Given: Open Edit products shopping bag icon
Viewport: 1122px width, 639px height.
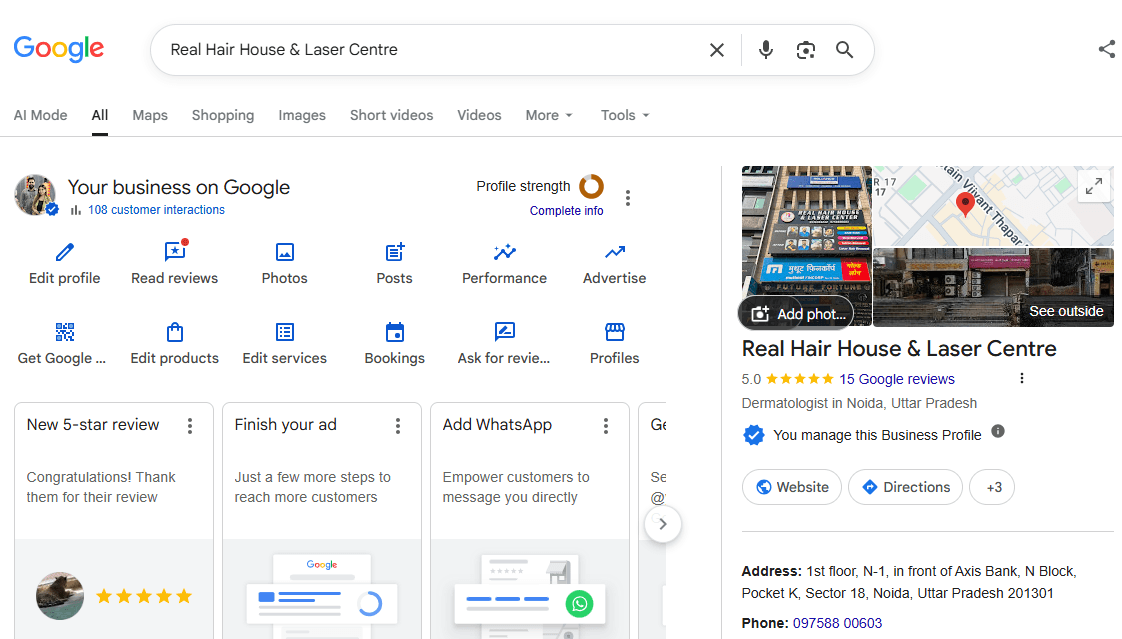Looking at the screenshot, I should (175, 332).
